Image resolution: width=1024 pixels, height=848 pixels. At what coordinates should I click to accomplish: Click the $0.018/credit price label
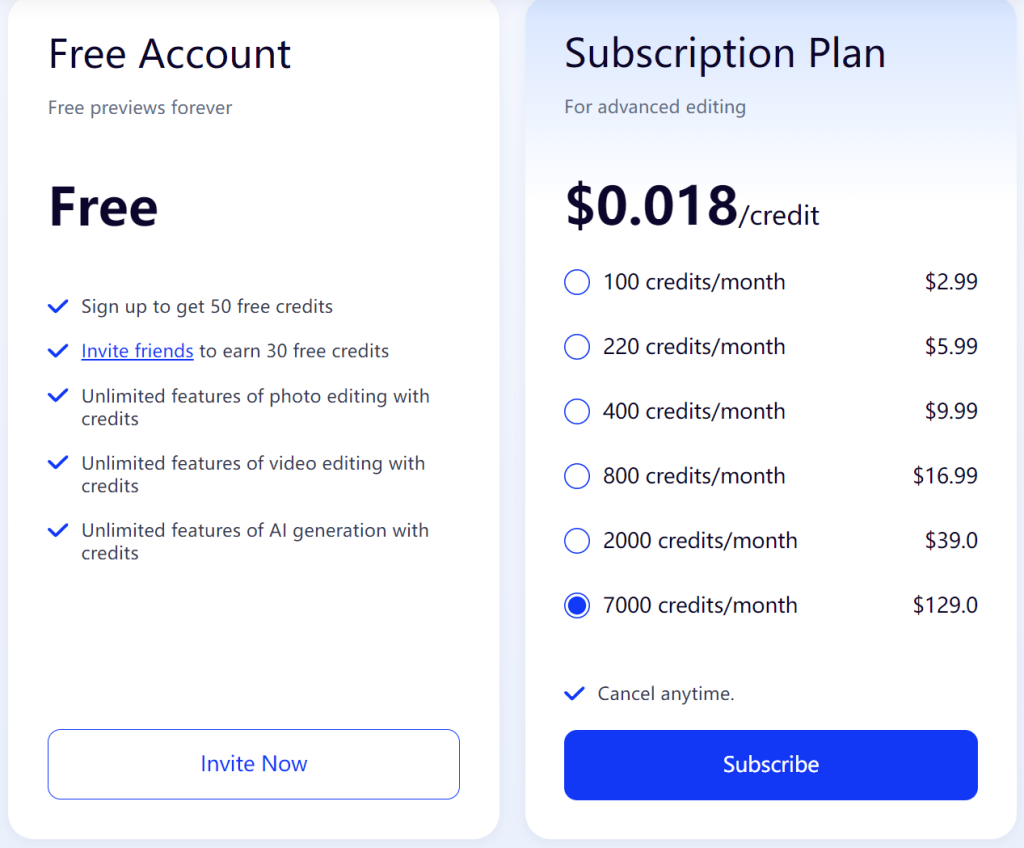[x=692, y=205]
